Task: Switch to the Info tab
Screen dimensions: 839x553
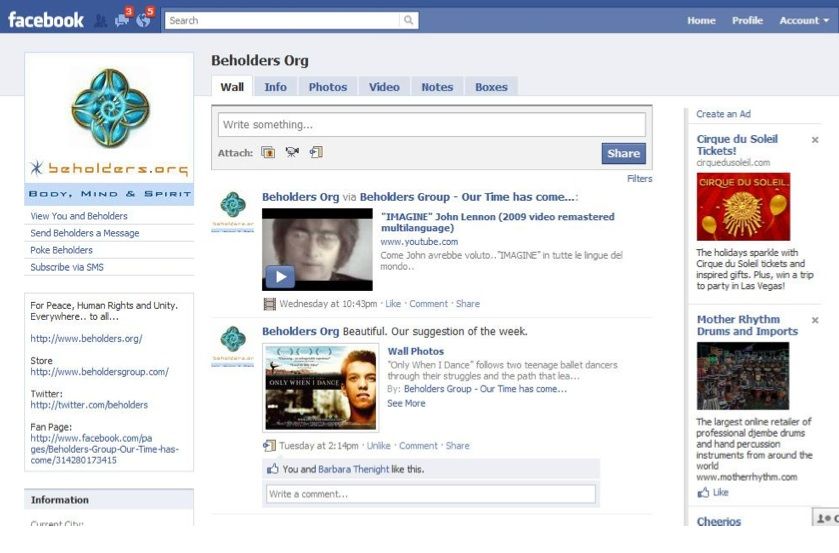Action: (275, 87)
